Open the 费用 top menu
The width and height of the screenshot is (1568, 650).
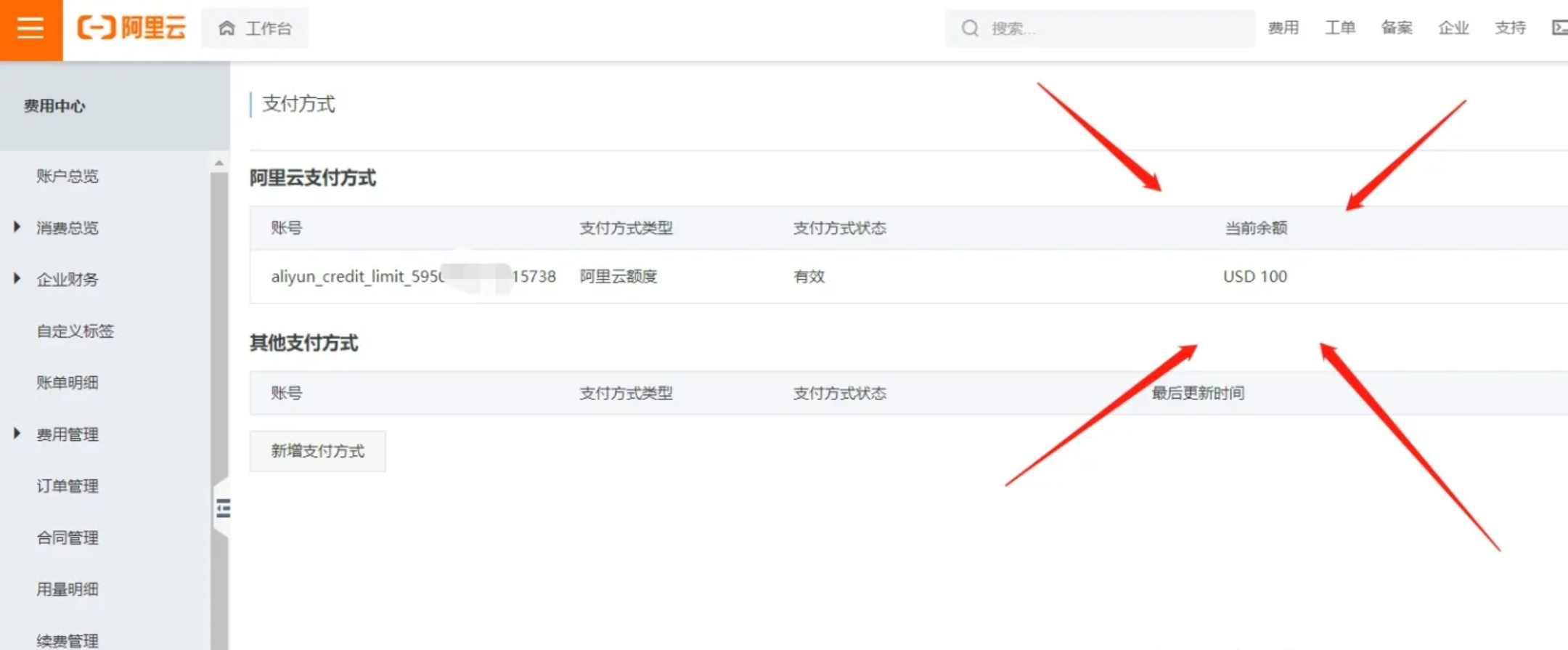[1283, 28]
